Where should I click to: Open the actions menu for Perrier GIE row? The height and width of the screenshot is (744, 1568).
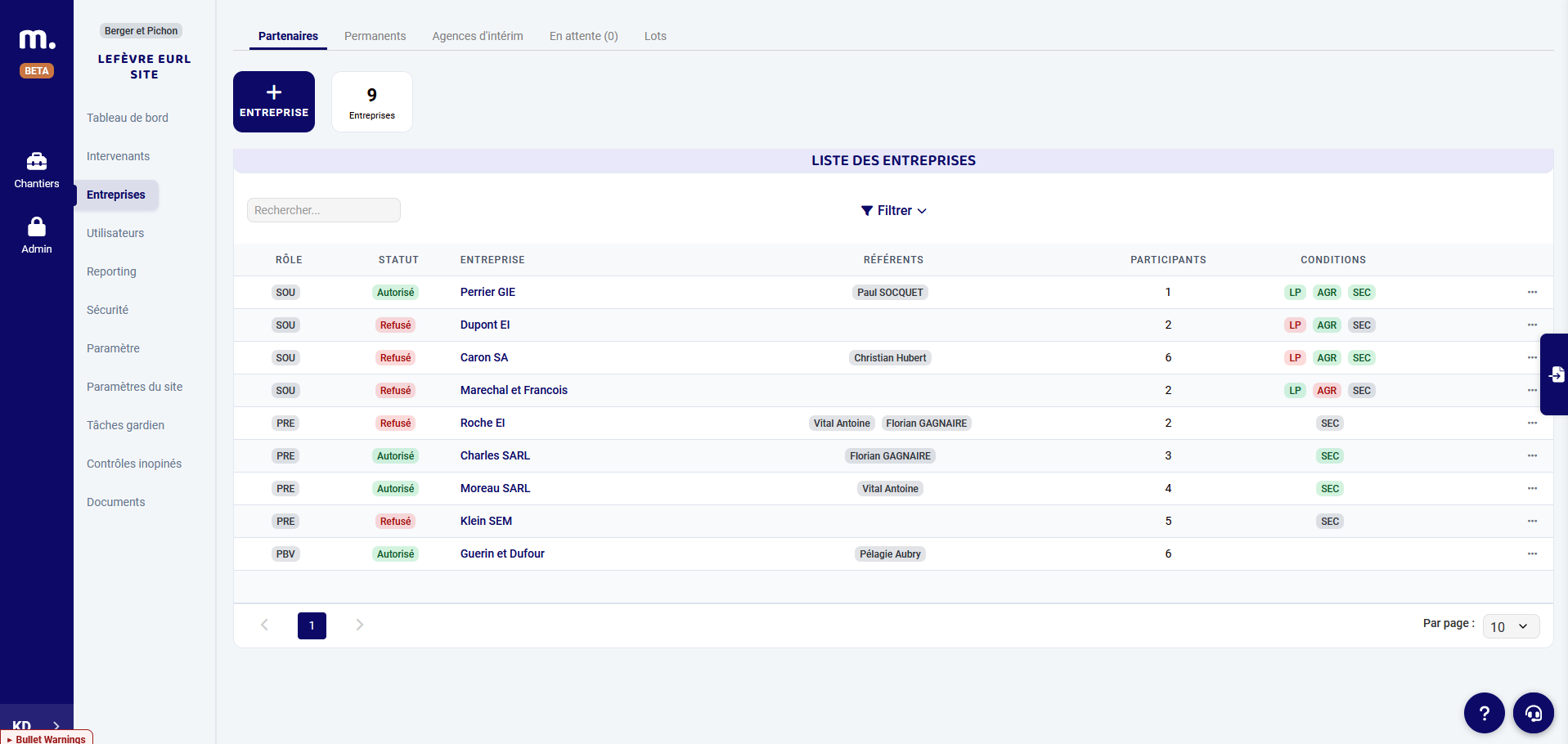pos(1531,292)
